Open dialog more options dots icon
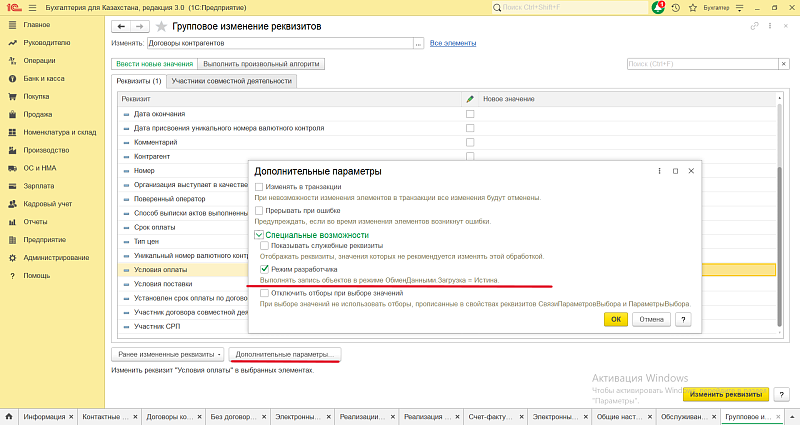This screenshot has height=425, width=800. click(659, 171)
